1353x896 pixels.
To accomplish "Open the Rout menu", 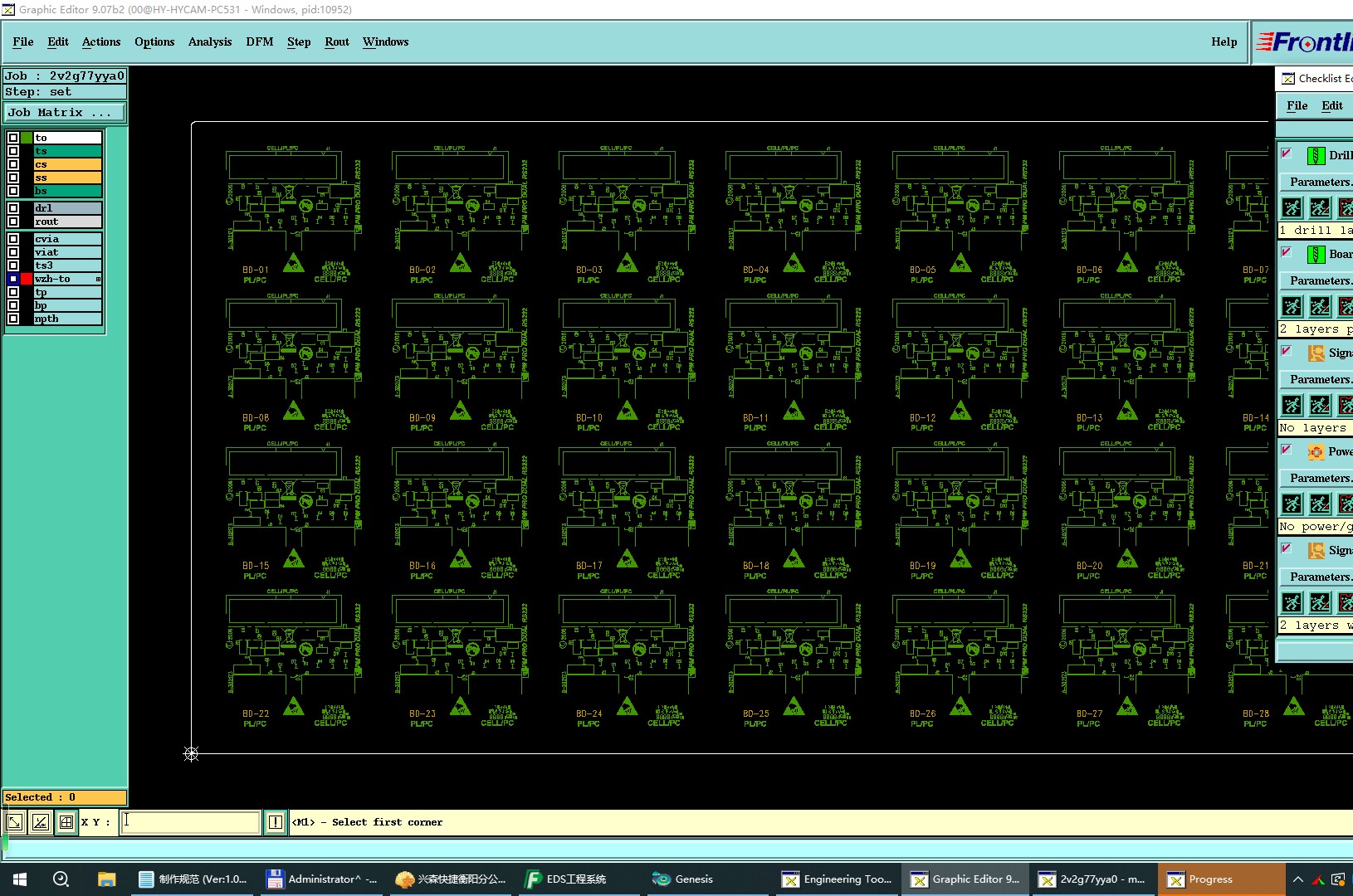I will 337,41.
